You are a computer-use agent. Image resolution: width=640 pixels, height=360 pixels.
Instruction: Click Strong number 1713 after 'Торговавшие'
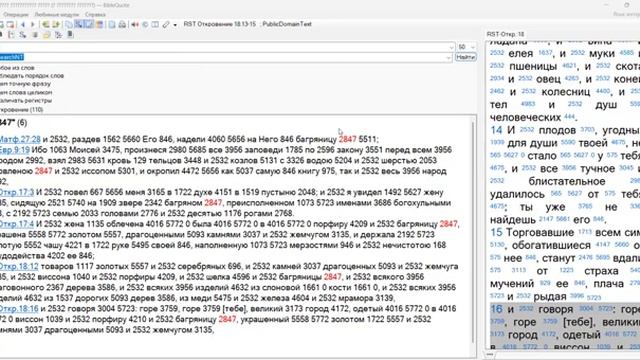[585, 232]
